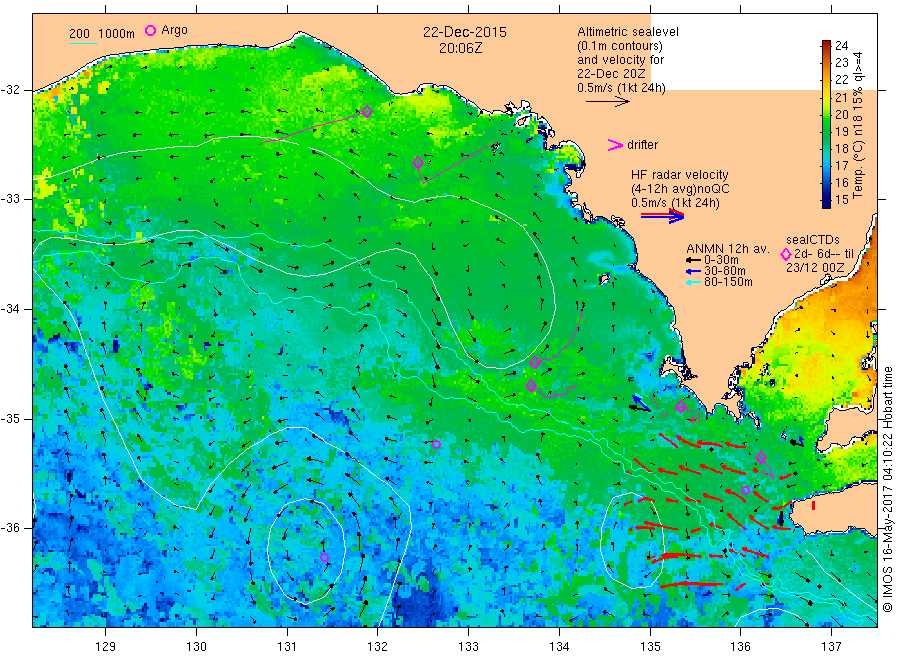
Task: Click the blue ANMN mooring arrow near 135E, 34.9S
Action: pos(641,403)
